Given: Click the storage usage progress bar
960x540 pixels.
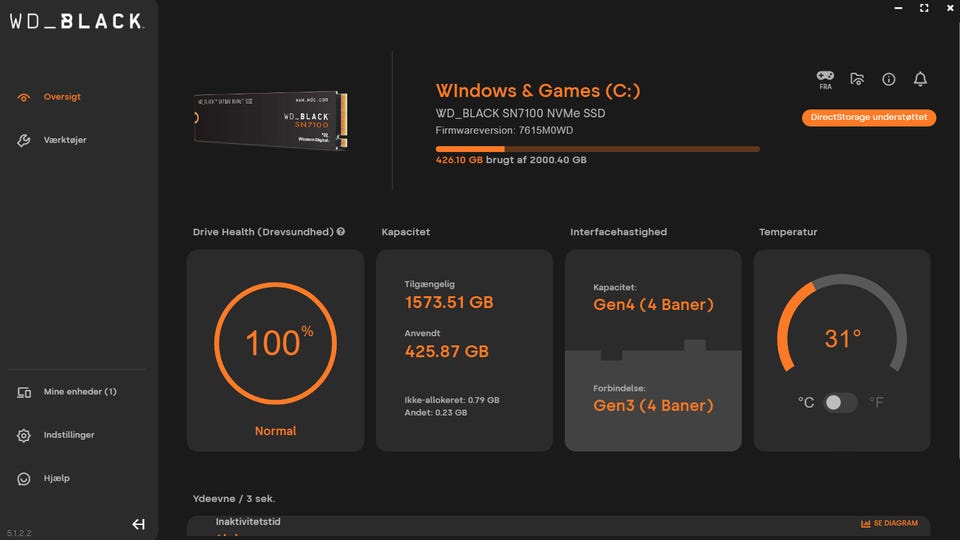Looking at the screenshot, I should pyautogui.click(x=597, y=149).
